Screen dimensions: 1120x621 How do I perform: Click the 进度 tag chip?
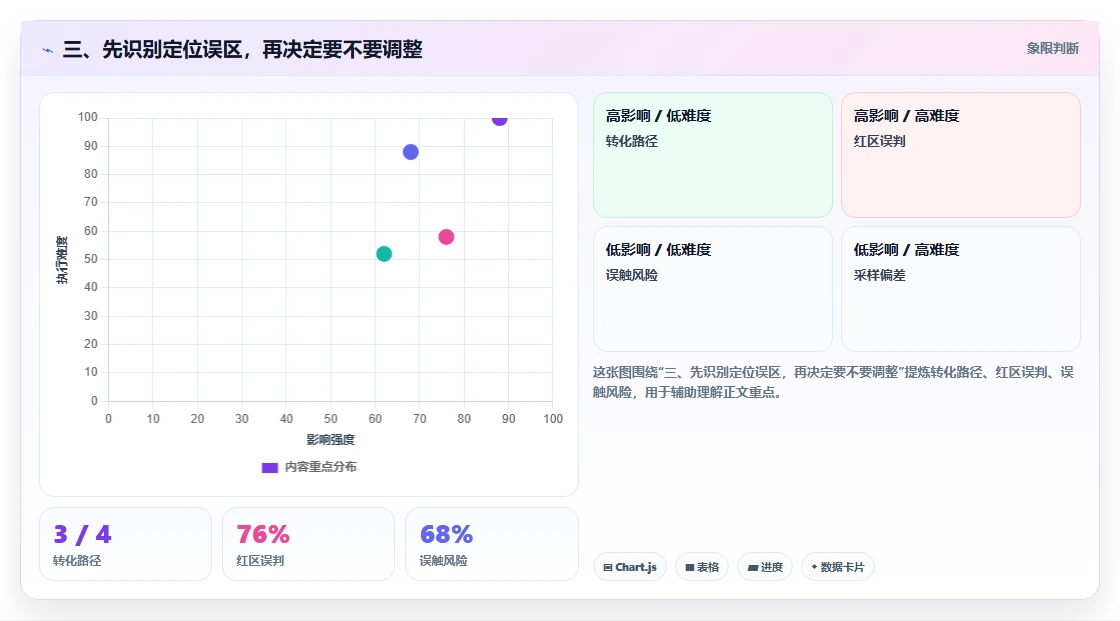(x=765, y=567)
